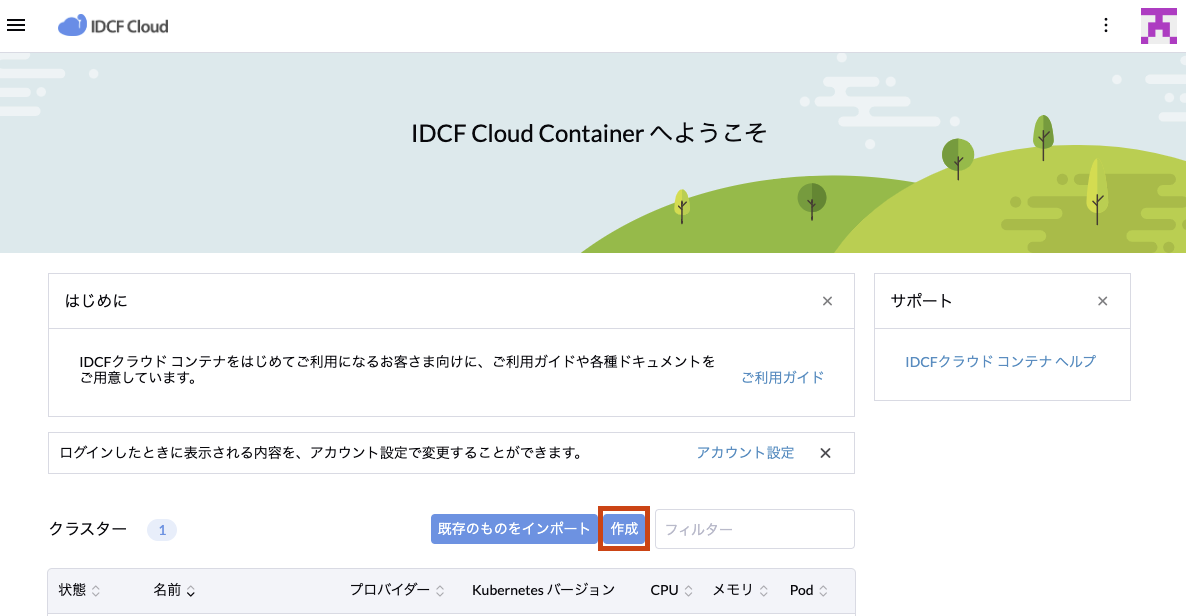This screenshot has width=1186, height=616.
Task: Go to アカウント設定 link
Action: [x=745, y=453]
